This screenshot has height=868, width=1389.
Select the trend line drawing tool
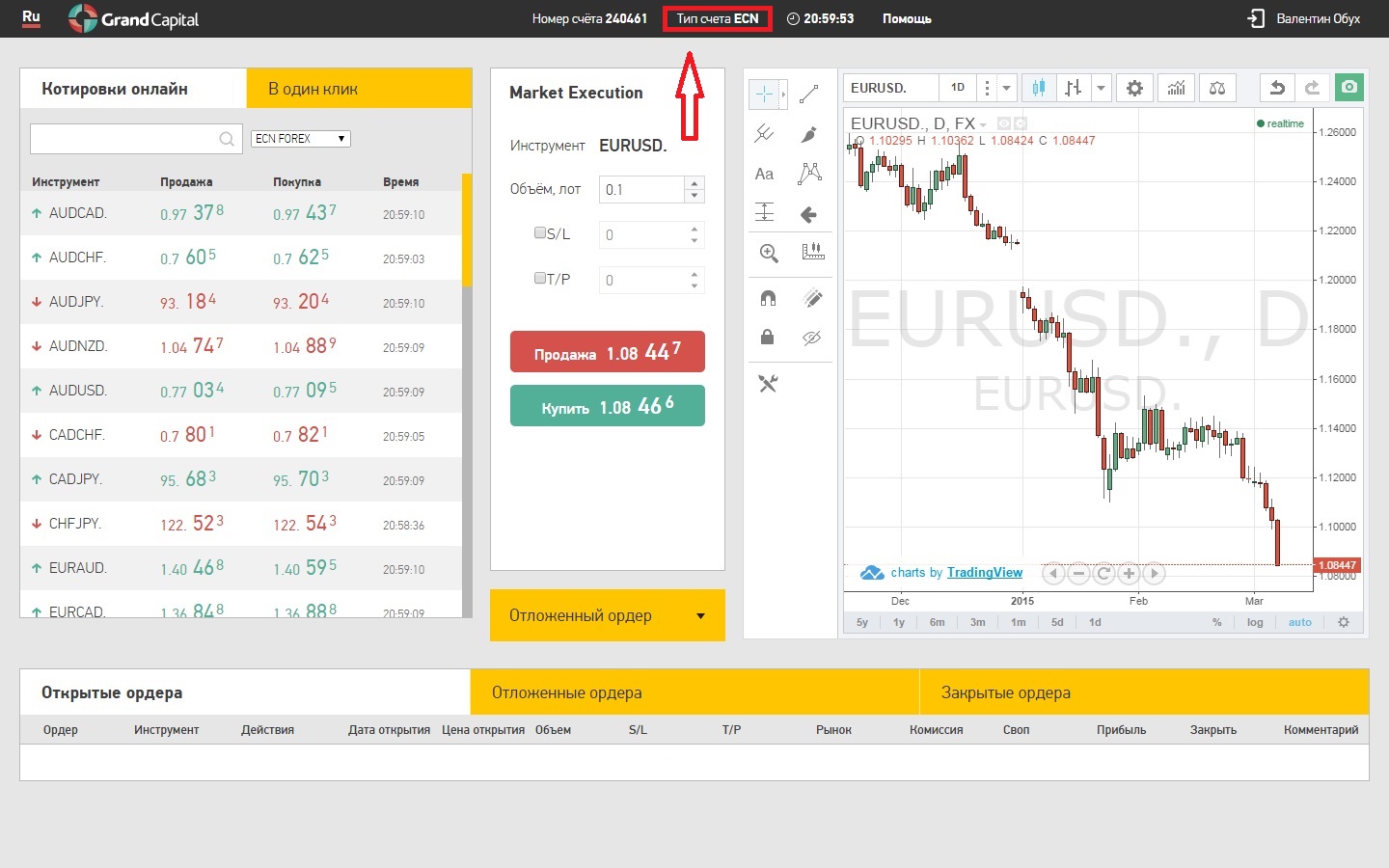click(x=809, y=94)
